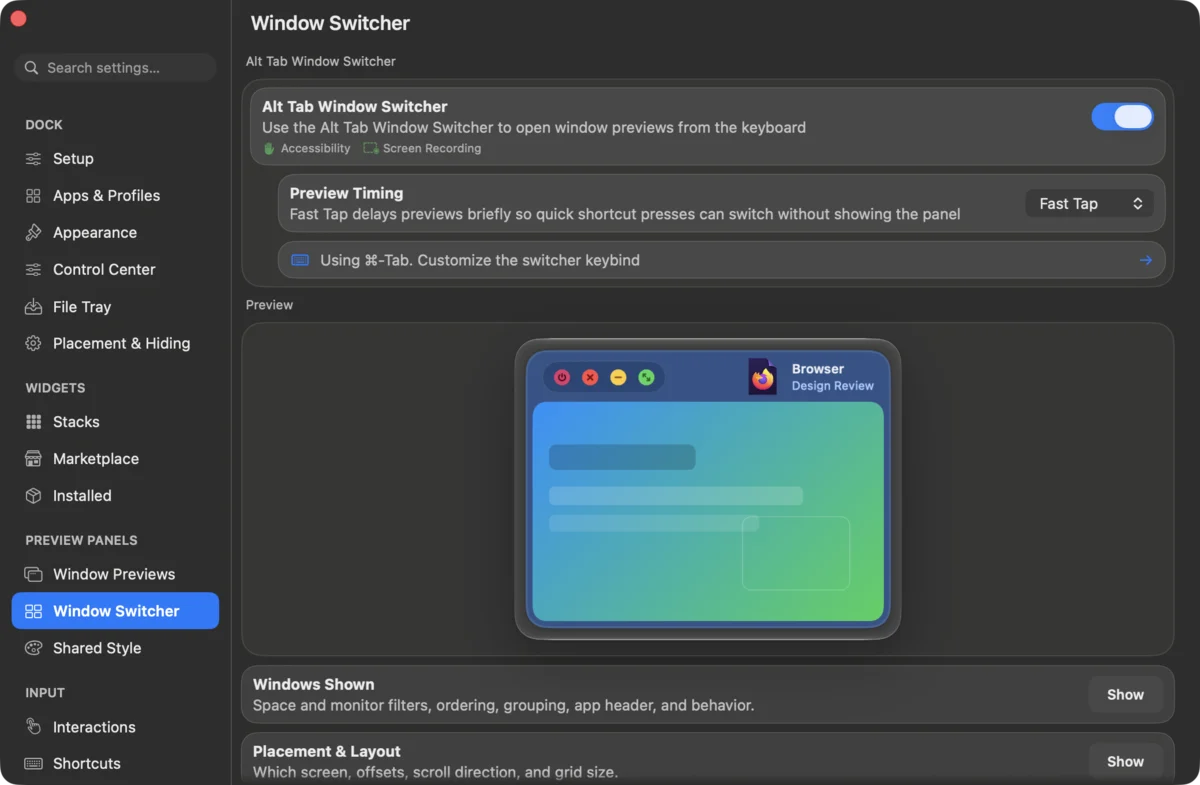Click the green Accessibility hand icon
This screenshot has width=1200, height=785.
(x=269, y=148)
